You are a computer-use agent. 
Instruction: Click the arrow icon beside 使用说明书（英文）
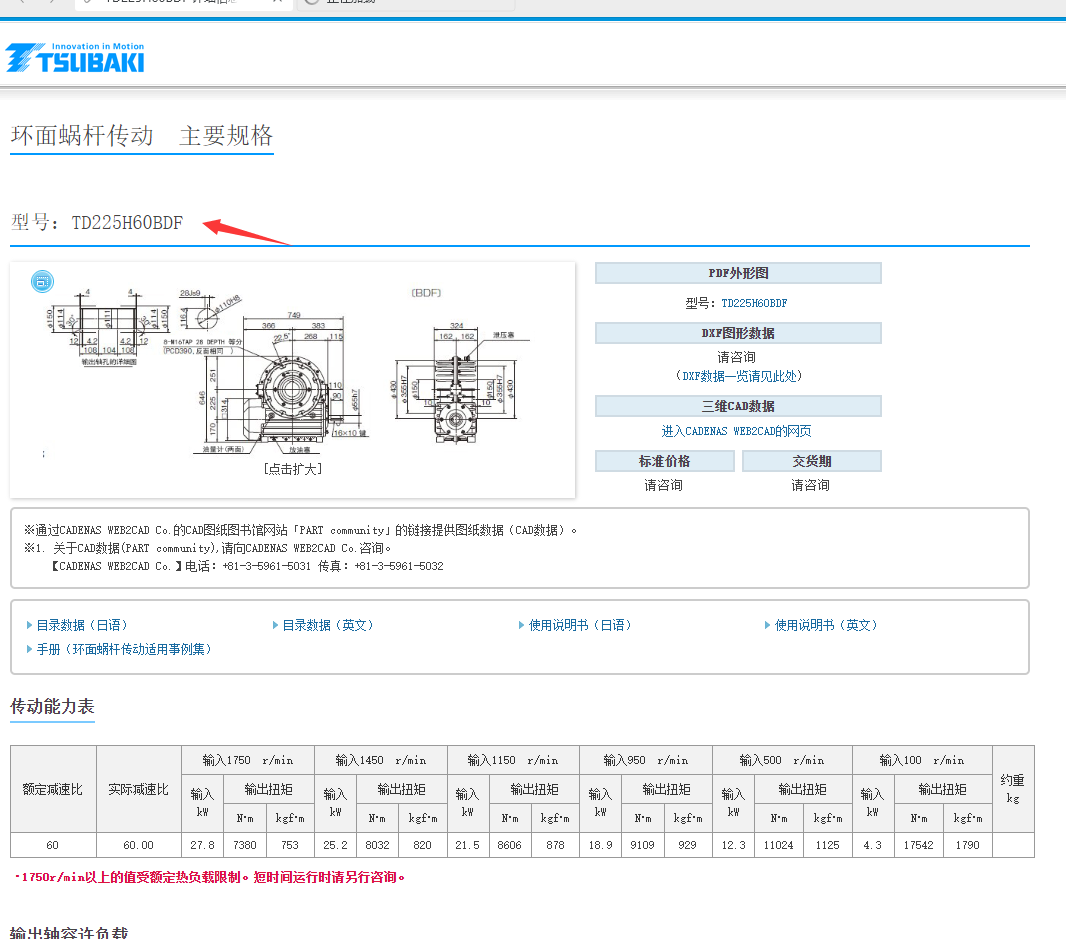[765, 624]
